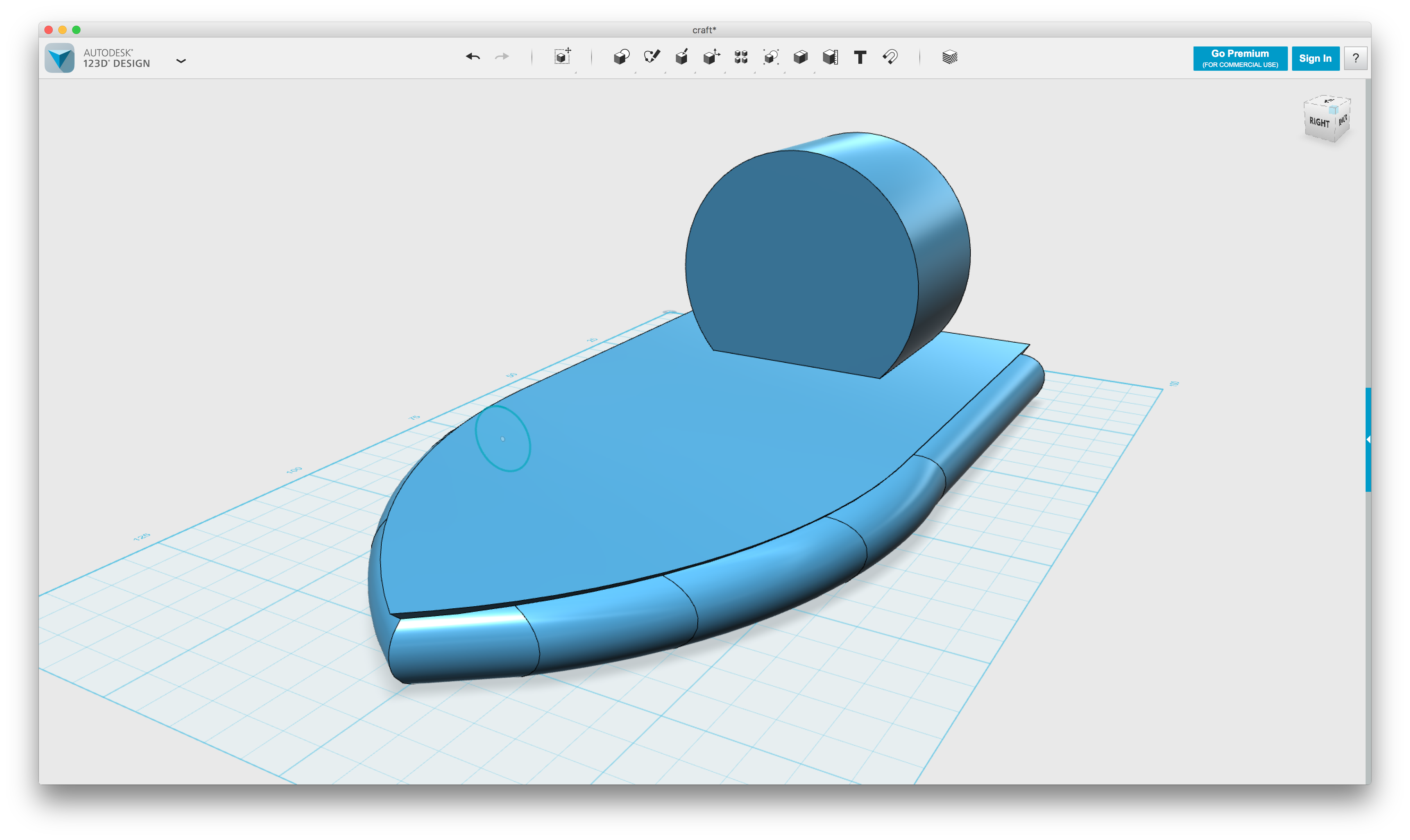This screenshot has height=840, width=1410.
Task: Expand the collapsed right side panel arrow
Action: [1368, 439]
